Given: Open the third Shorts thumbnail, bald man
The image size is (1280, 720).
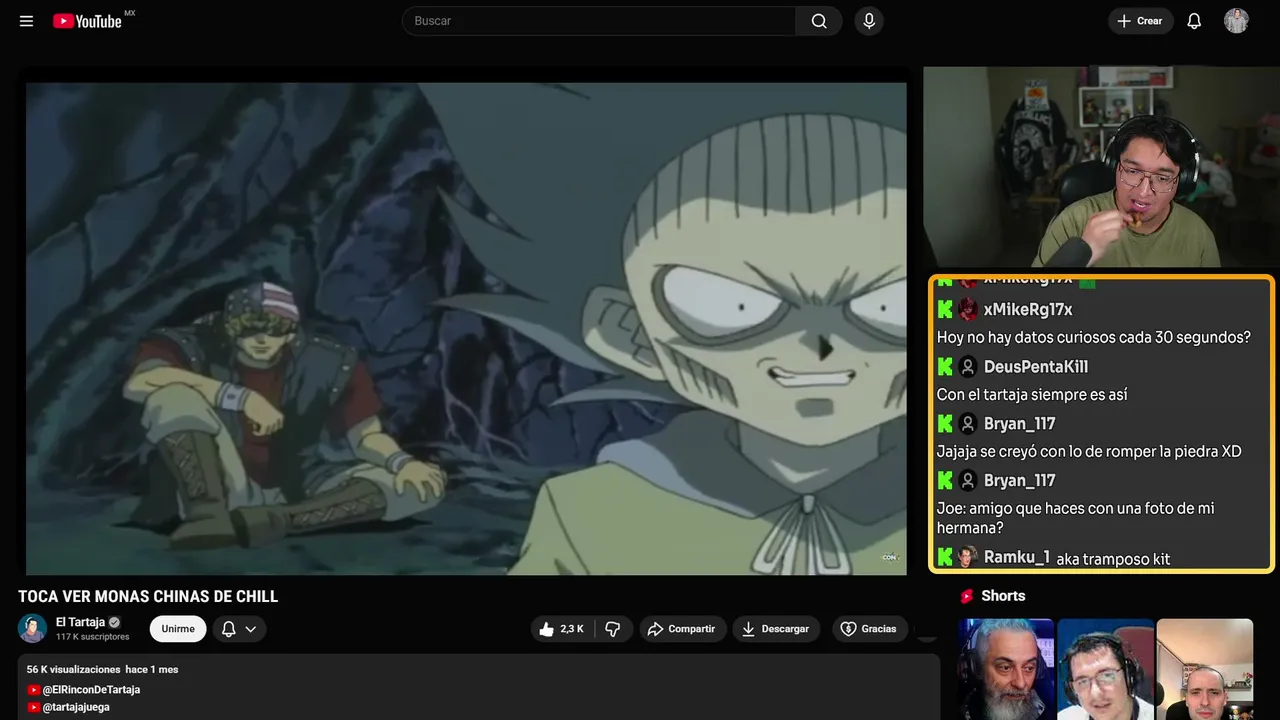Looking at the screenshot, I should point(1205,669).
